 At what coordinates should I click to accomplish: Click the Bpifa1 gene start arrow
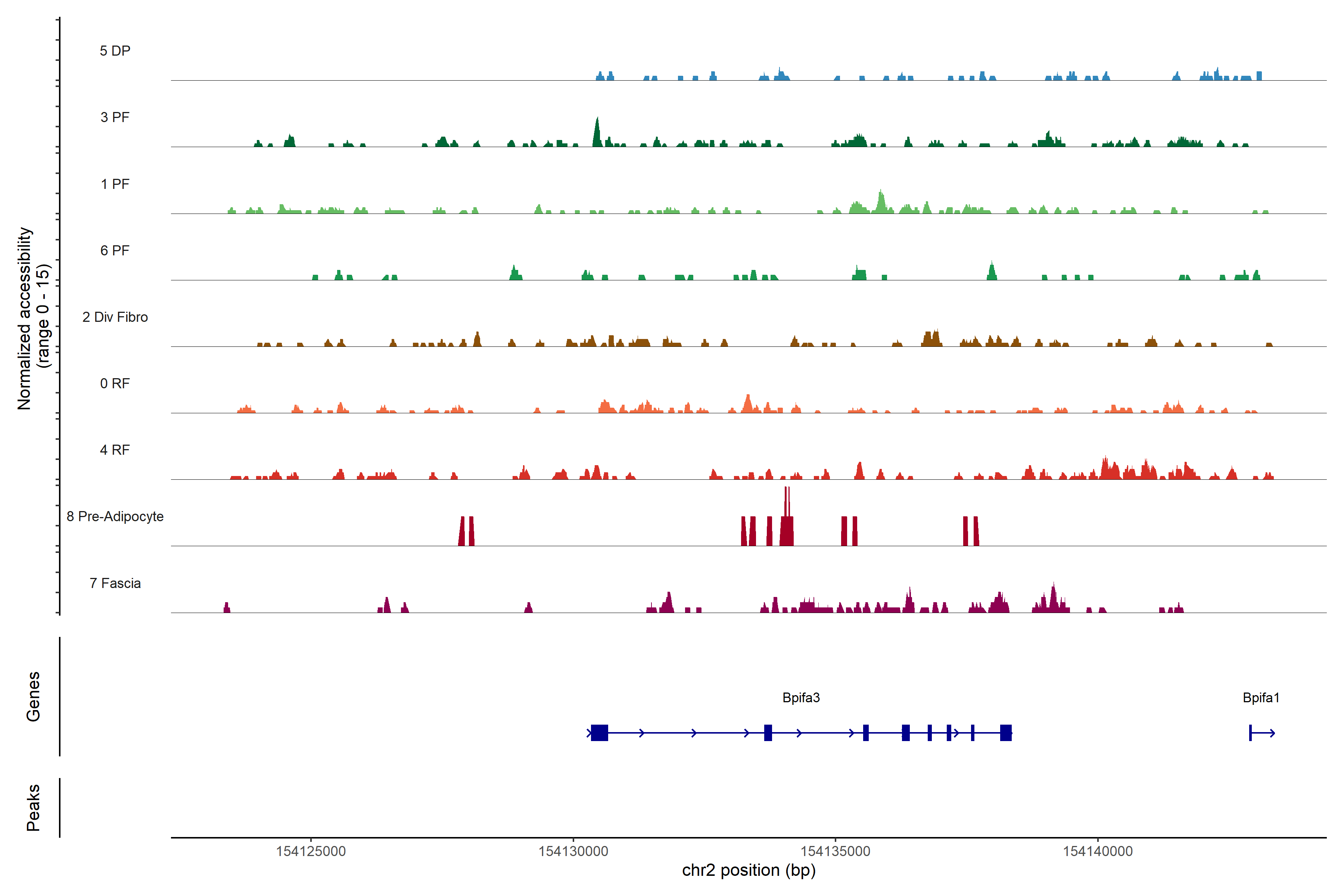click(1262, 733)
